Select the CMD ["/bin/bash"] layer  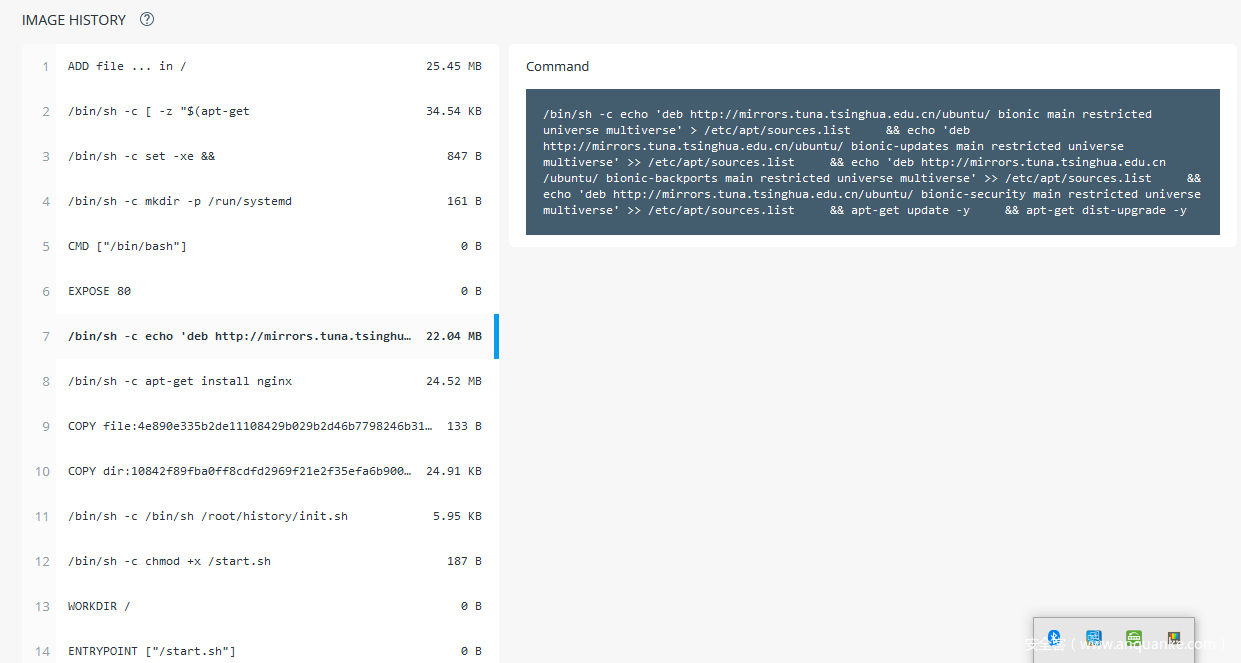point(260,246)
